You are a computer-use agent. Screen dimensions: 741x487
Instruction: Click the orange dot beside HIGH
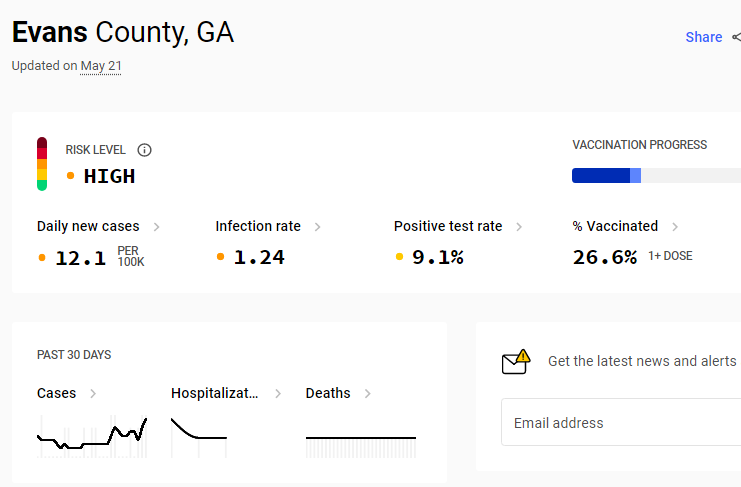[x=70, y=176]
